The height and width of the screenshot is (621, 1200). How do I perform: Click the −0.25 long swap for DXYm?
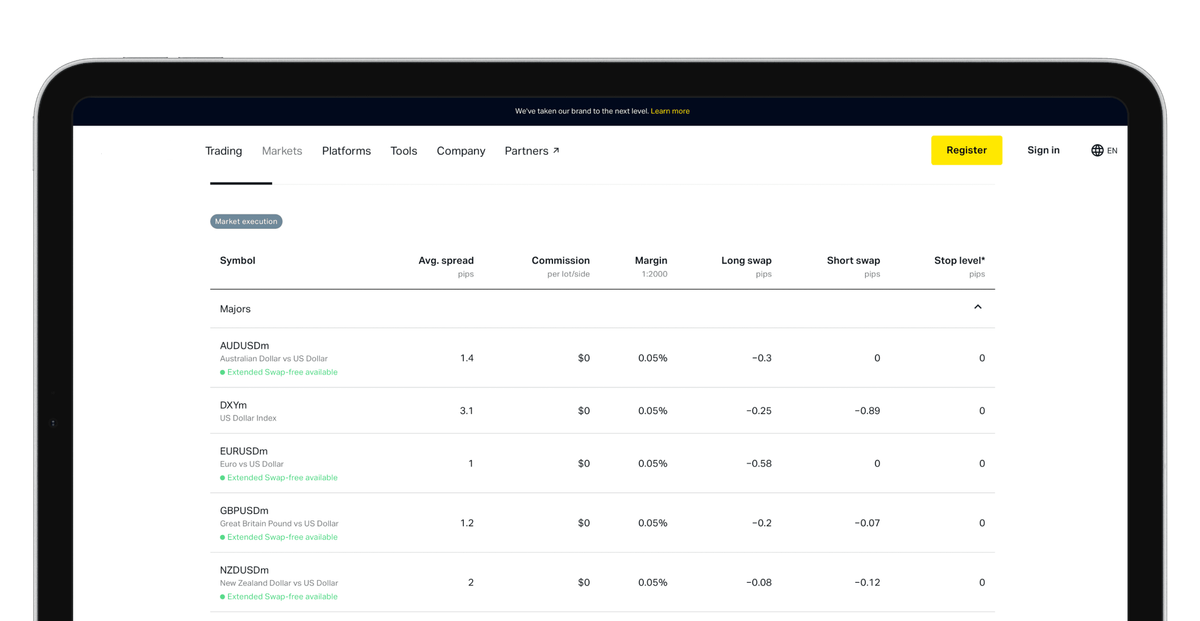[757, 411]
